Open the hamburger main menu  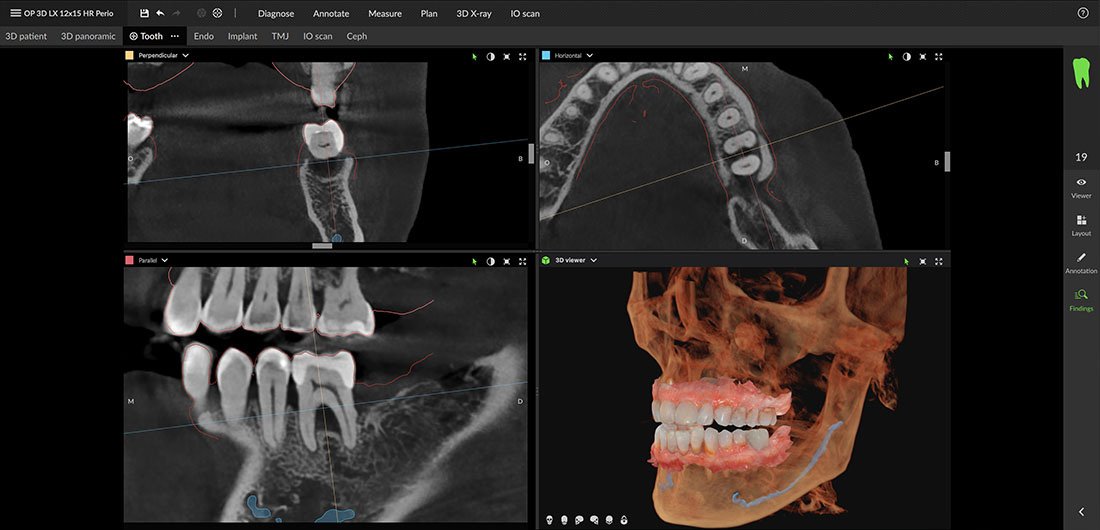pos(15,13)
